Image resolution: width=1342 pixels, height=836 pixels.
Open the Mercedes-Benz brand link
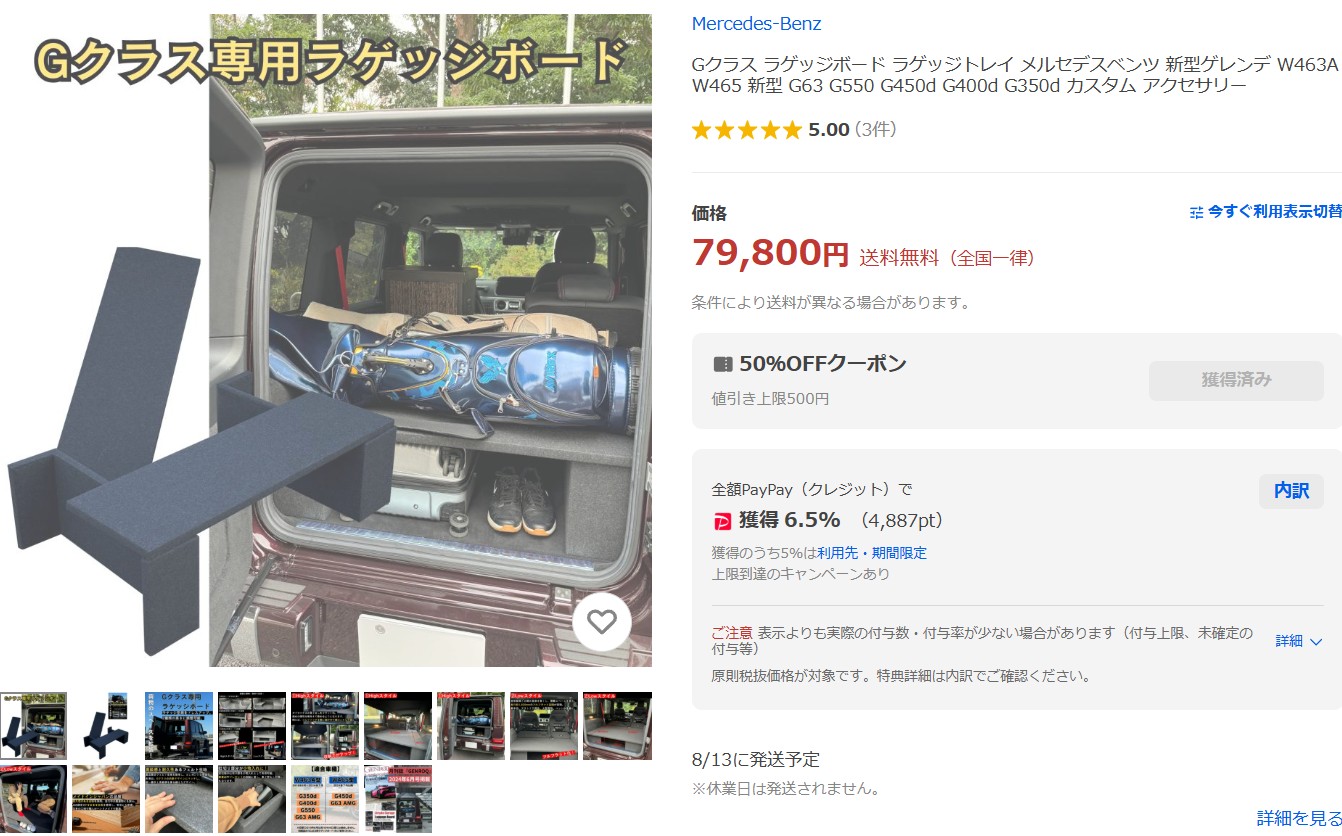(756, 24)
